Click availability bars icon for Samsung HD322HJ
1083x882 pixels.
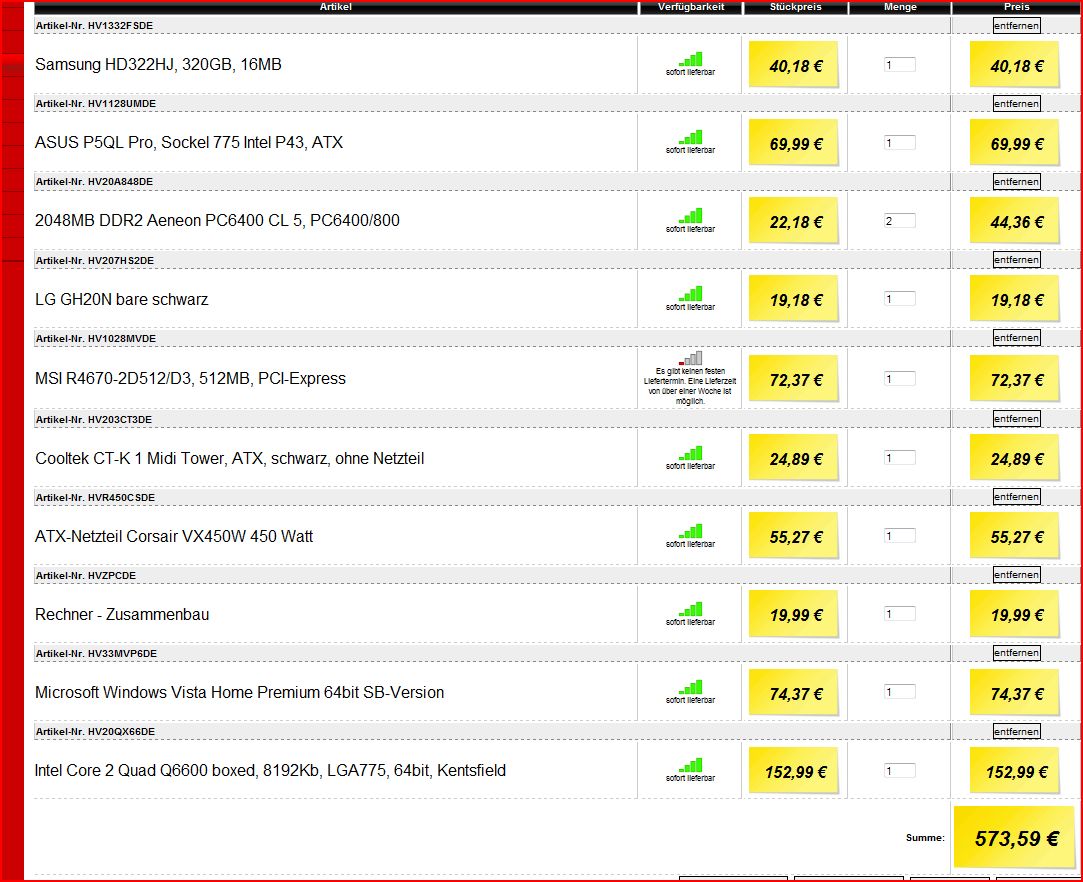click(691, 59)
